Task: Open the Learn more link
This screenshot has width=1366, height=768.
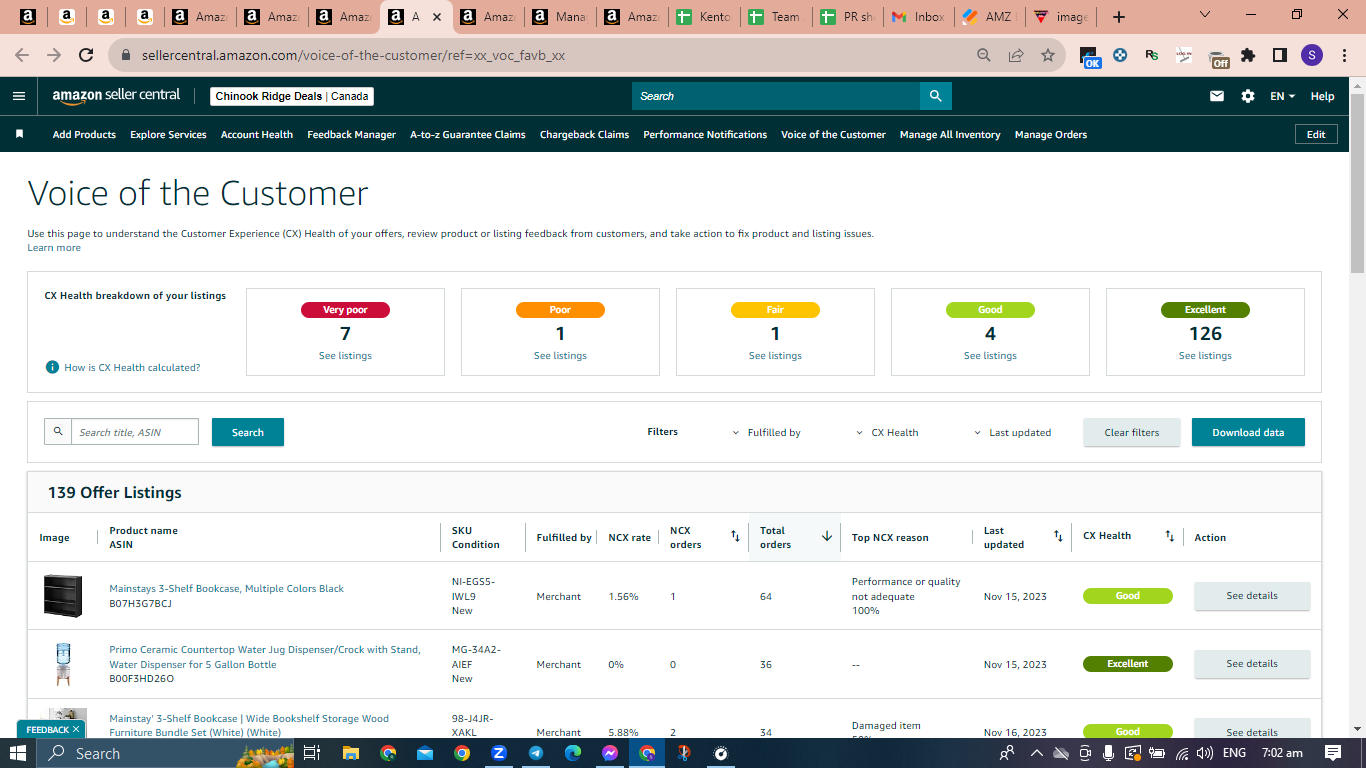Action: 54,248
